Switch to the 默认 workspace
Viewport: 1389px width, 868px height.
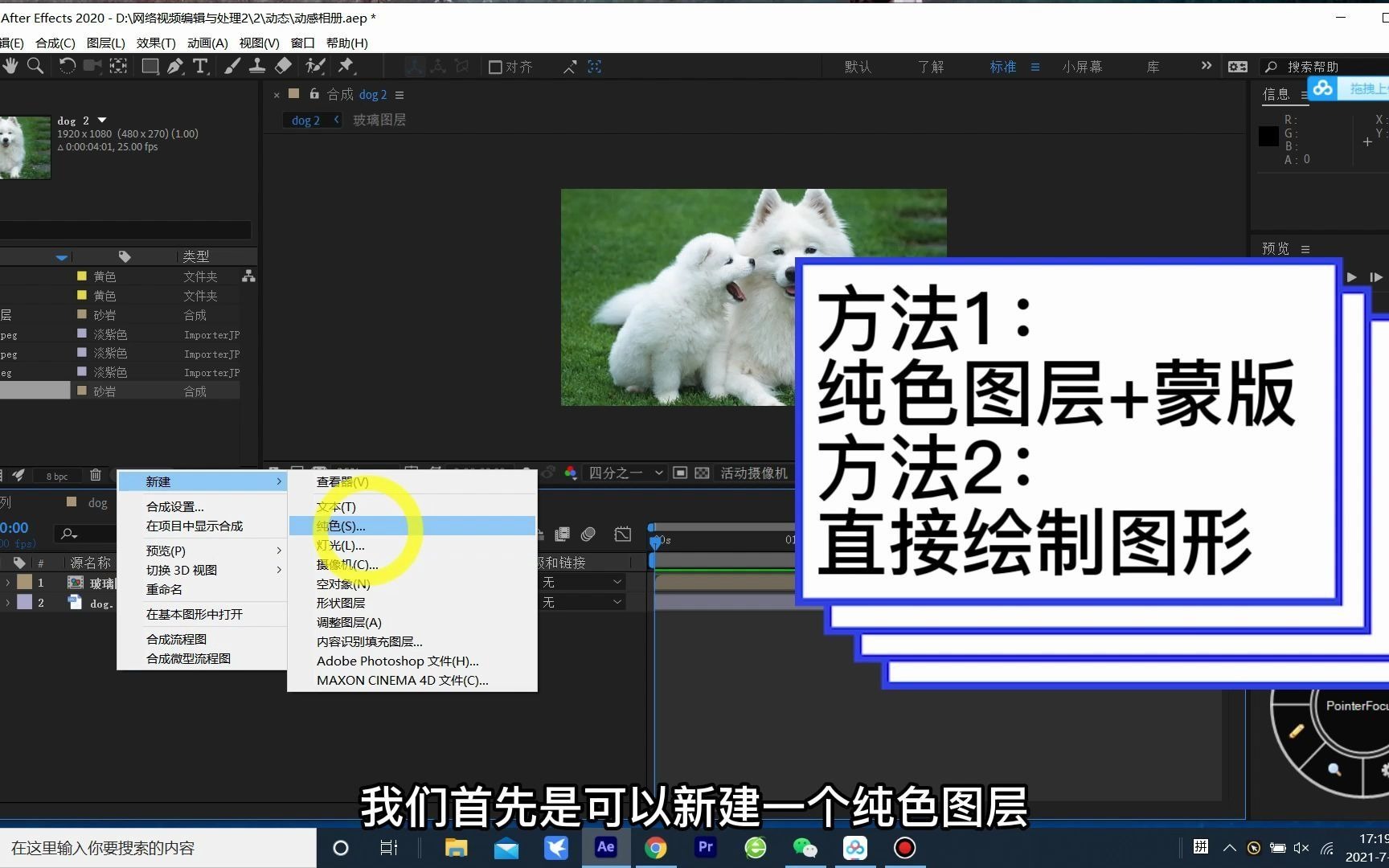858,67
